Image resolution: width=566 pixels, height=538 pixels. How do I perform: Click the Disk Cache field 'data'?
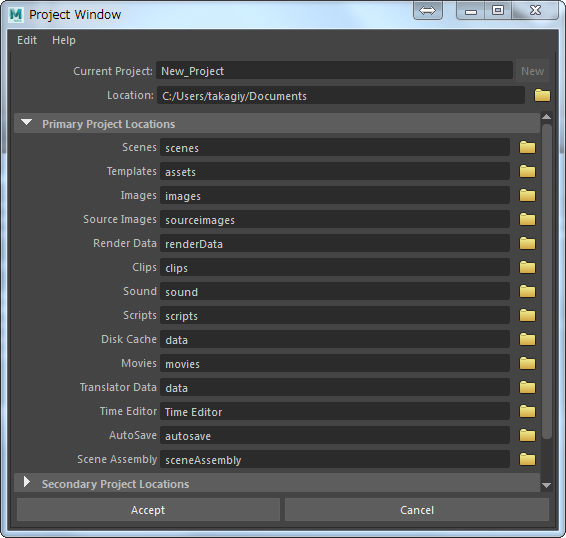click(335, 339)
